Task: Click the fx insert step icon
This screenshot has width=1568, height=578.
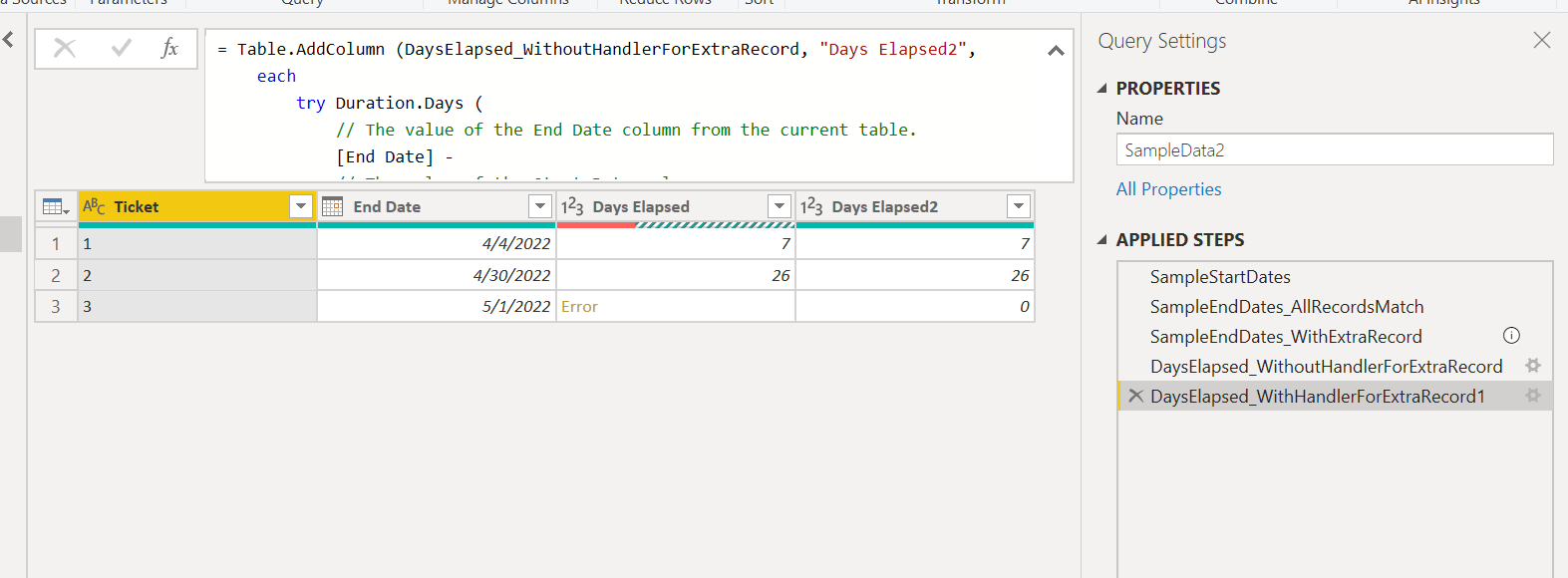Action: pos(169,48)
